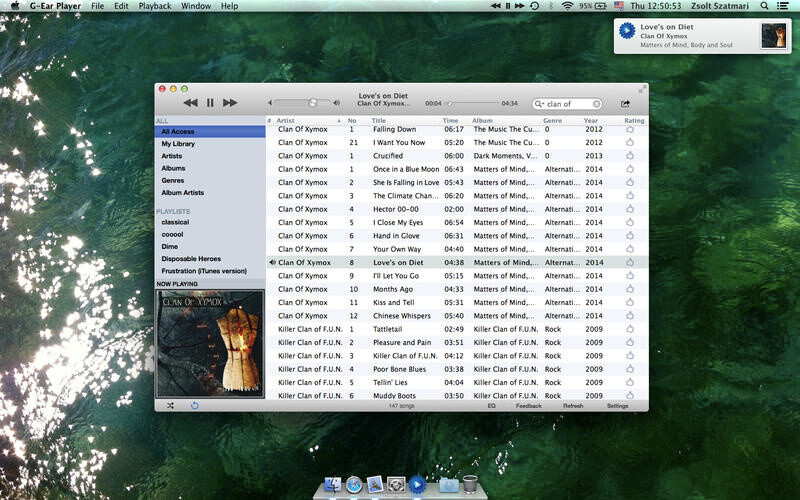The height and width of the screenshot is (500, 800).
Task: Click the Feedback button
Action: (x=529, y=406)
